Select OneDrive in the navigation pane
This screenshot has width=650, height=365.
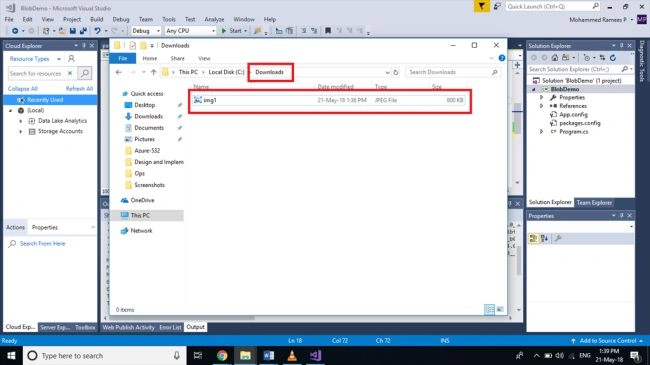coord(142,200)
